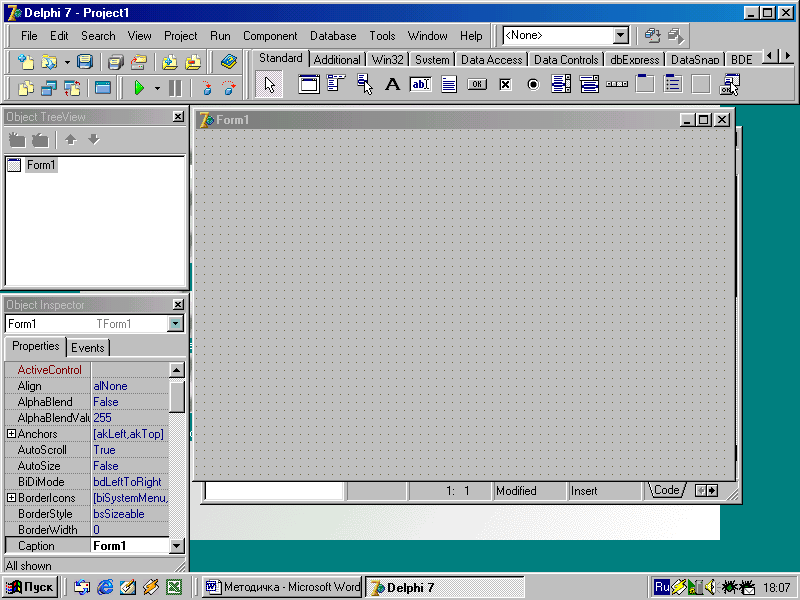Open Help contents book icon
The image size is (800, 600).
229,62
